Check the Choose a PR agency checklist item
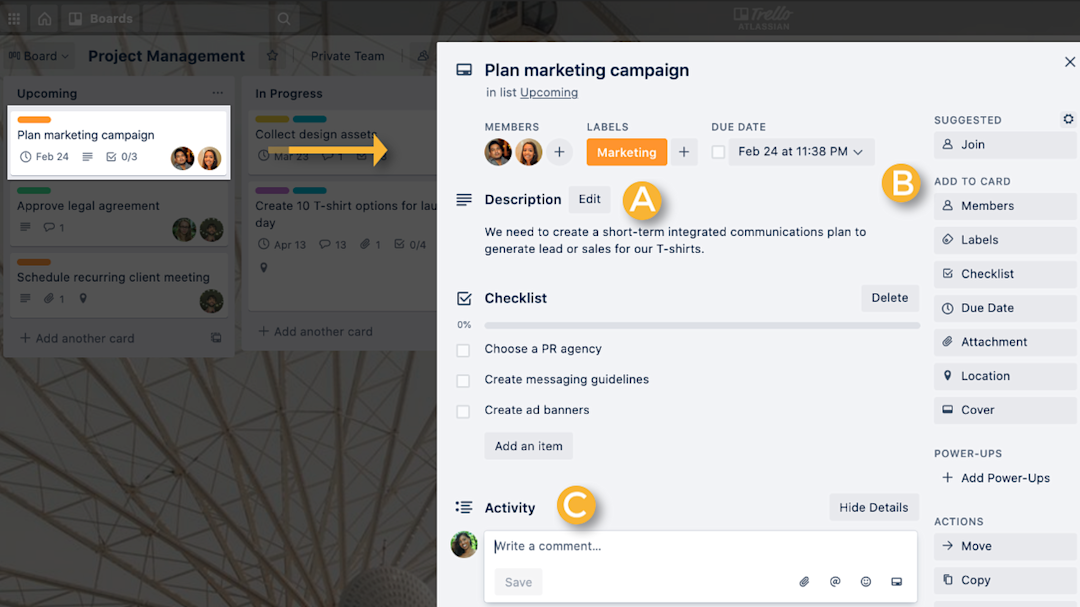The image size is (1080, 607). [x=463, y=350]
